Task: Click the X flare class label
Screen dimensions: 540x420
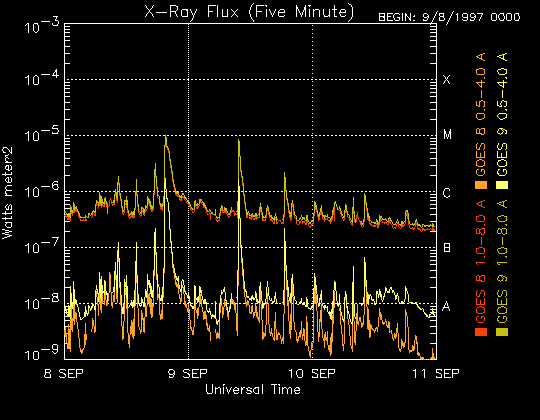Action: (x=446, y=80)
